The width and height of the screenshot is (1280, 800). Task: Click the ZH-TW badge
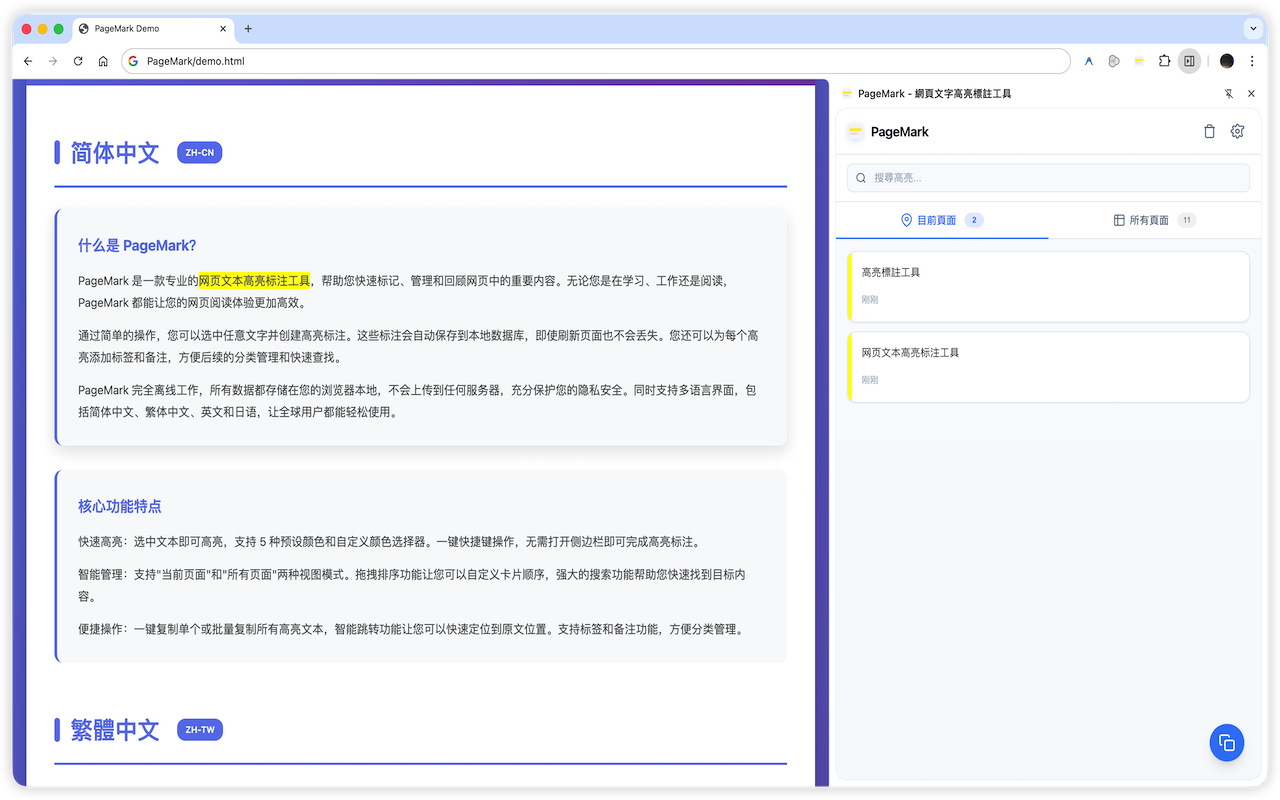(200, 730)
